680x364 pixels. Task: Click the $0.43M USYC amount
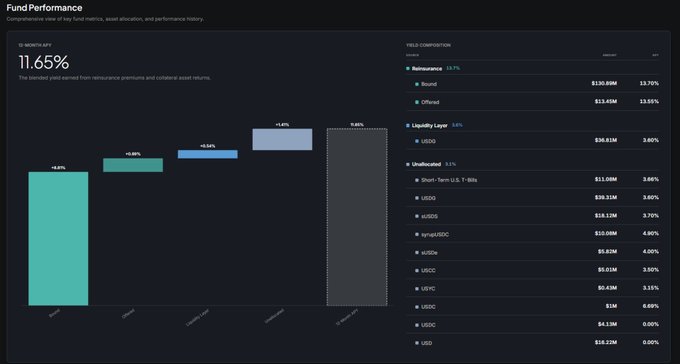click(607, 288)
